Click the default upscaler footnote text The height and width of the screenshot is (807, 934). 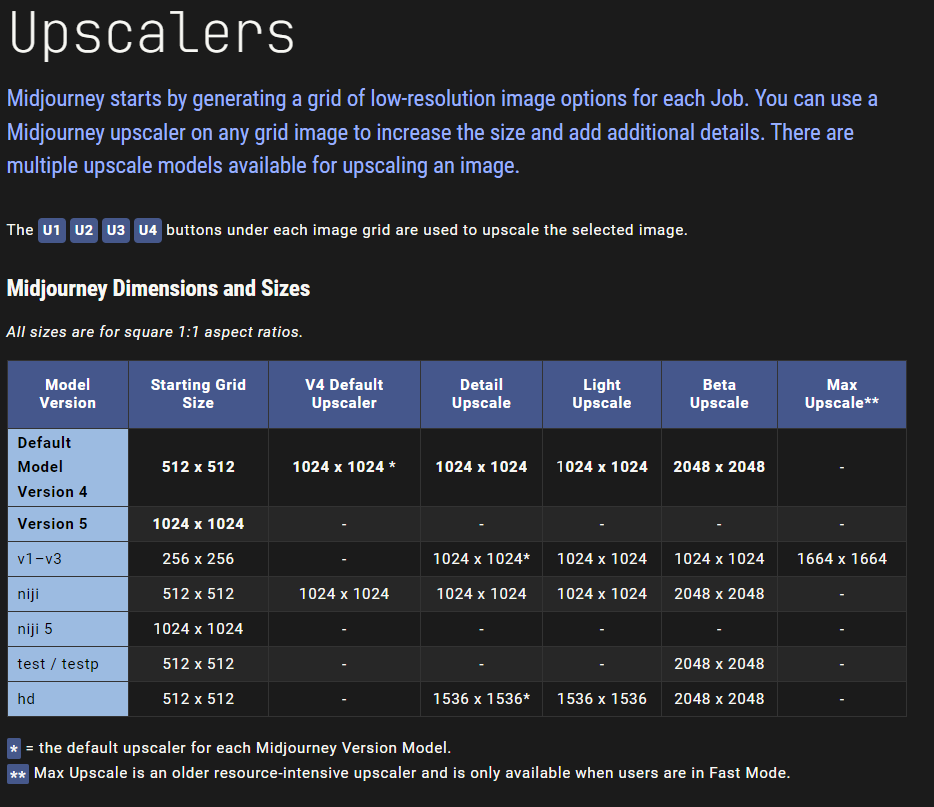point(238,748)
